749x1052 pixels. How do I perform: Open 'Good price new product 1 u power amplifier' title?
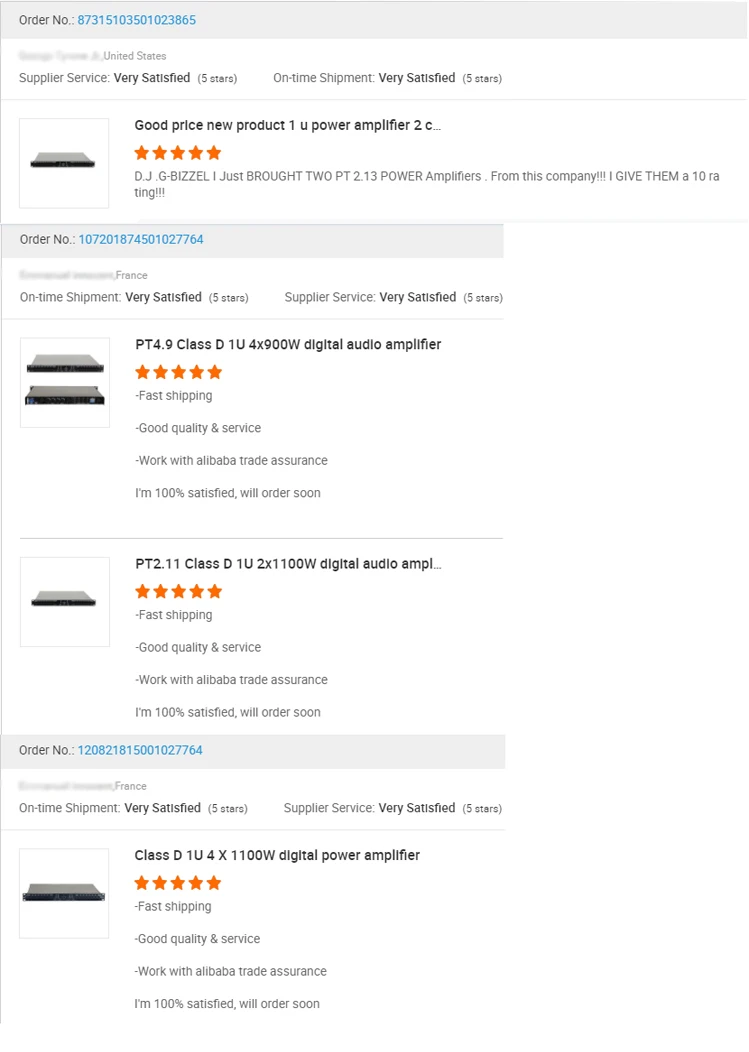coord(288,125)
